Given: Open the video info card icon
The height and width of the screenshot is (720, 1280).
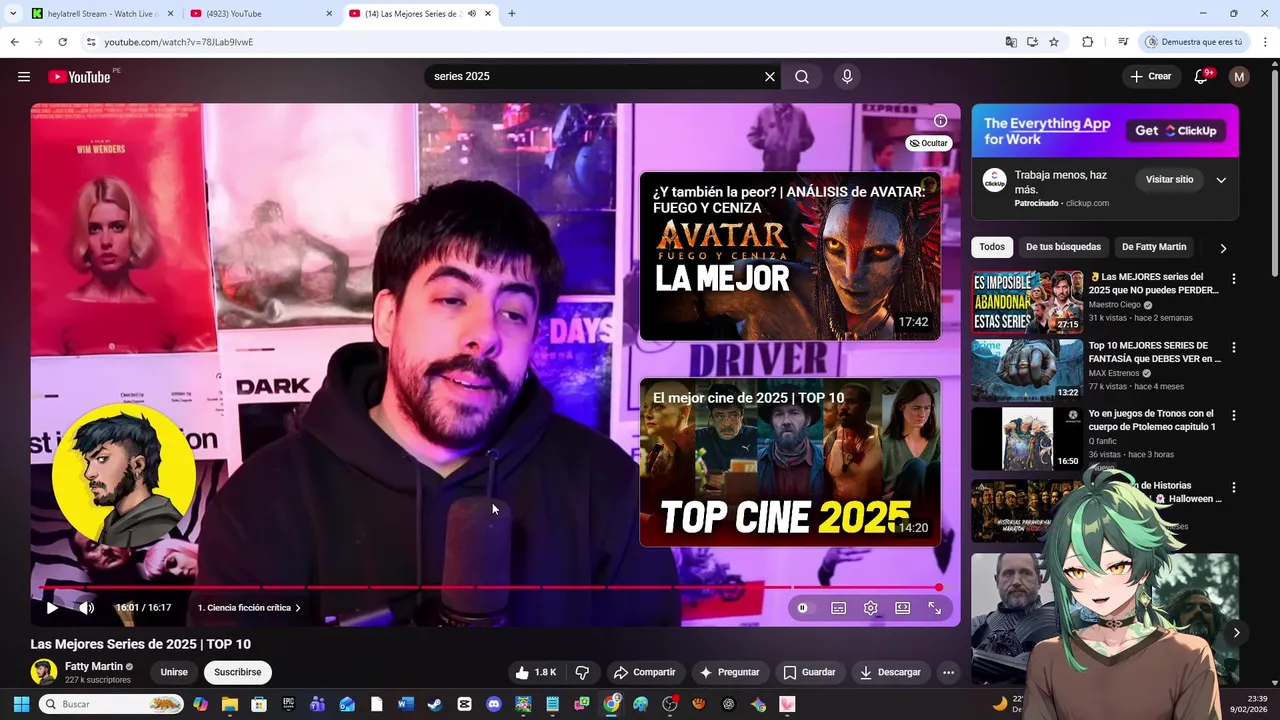Looking at the screenshot, I should click(940, 121).
